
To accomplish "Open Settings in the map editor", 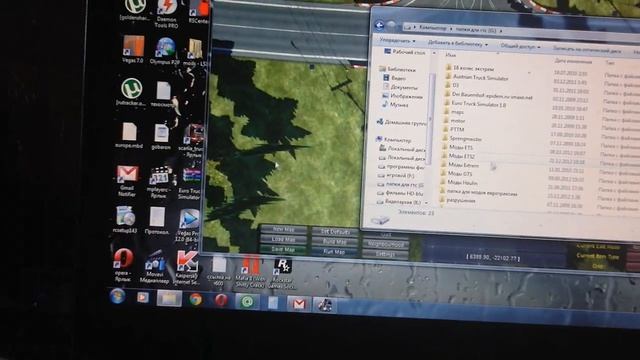I will click(385, 254).
